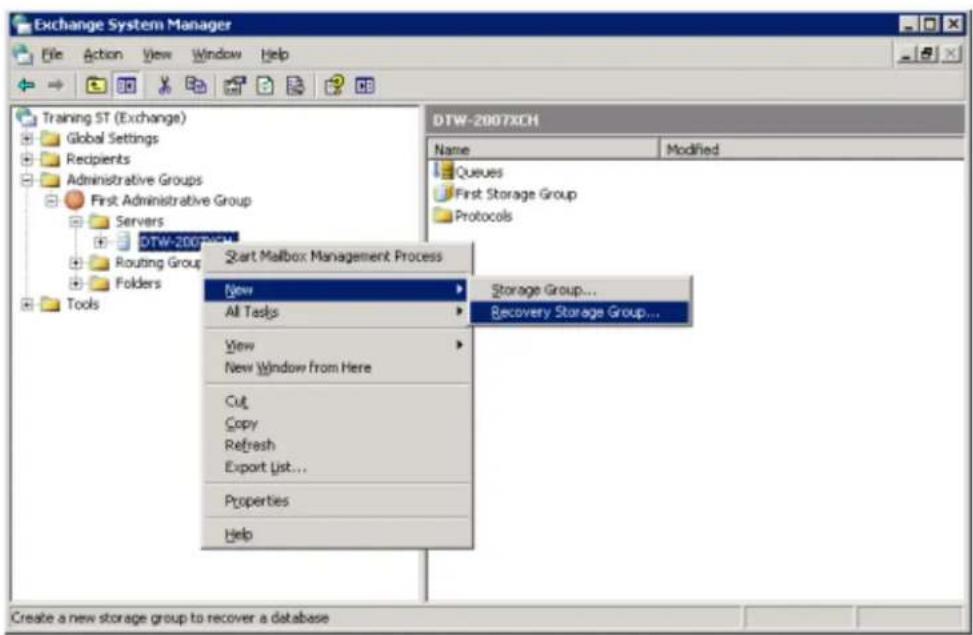The height and width of the screenshot is (635, 973).
Task: Click the First Storage Group icon
Action: 443,193
